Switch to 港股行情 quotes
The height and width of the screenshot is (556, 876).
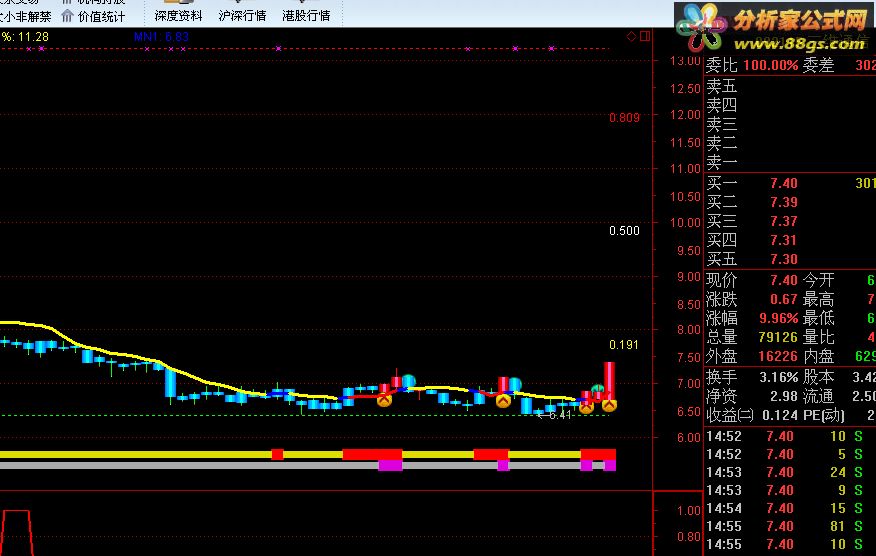tap(306, 16)
